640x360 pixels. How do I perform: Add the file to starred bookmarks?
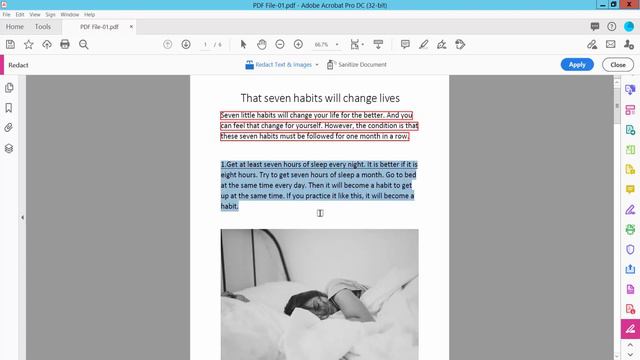click(x=29, y=44)
